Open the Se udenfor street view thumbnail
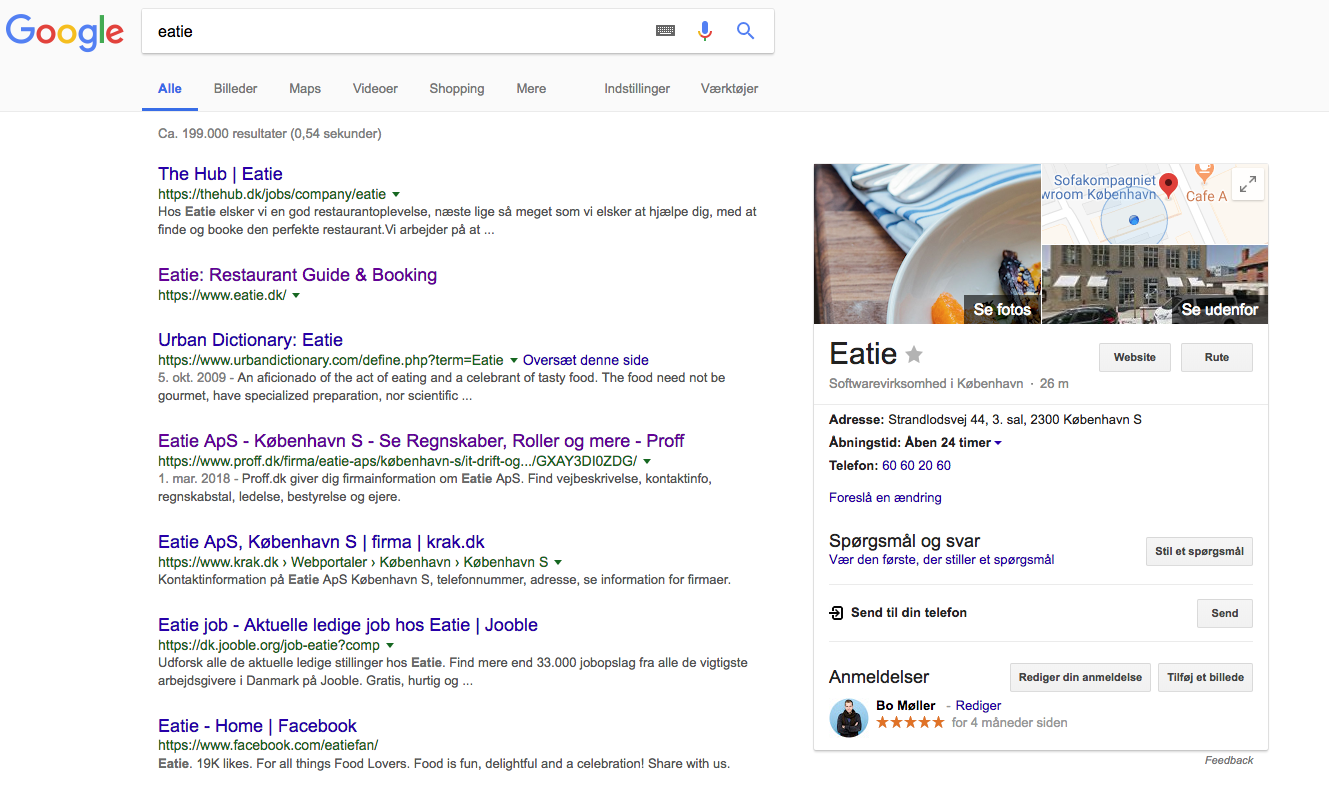 click(1155, 285)
